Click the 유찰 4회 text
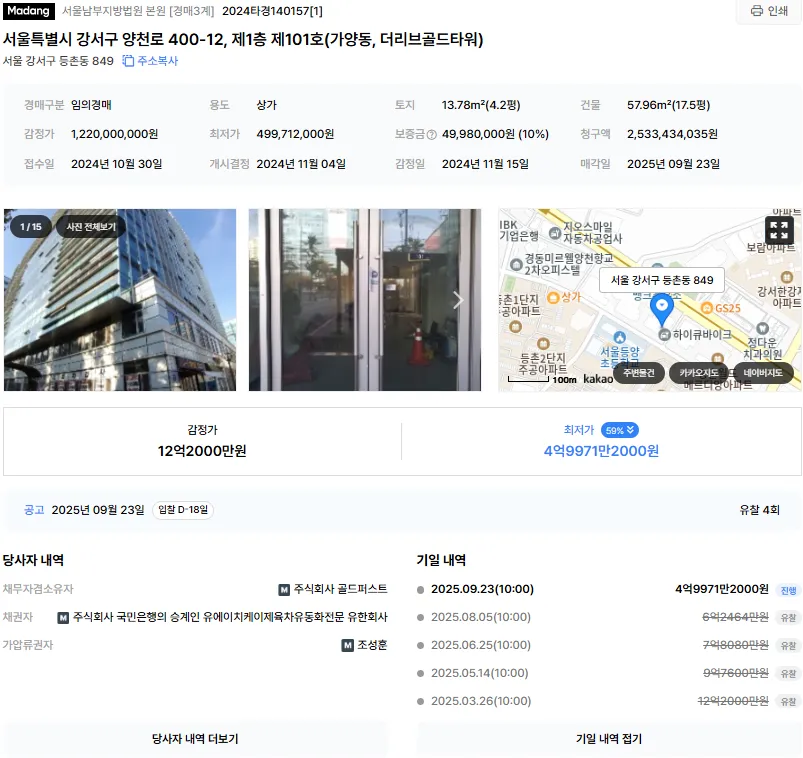The height and width of the screenshot is (758, 803). (x=759, y=510)
